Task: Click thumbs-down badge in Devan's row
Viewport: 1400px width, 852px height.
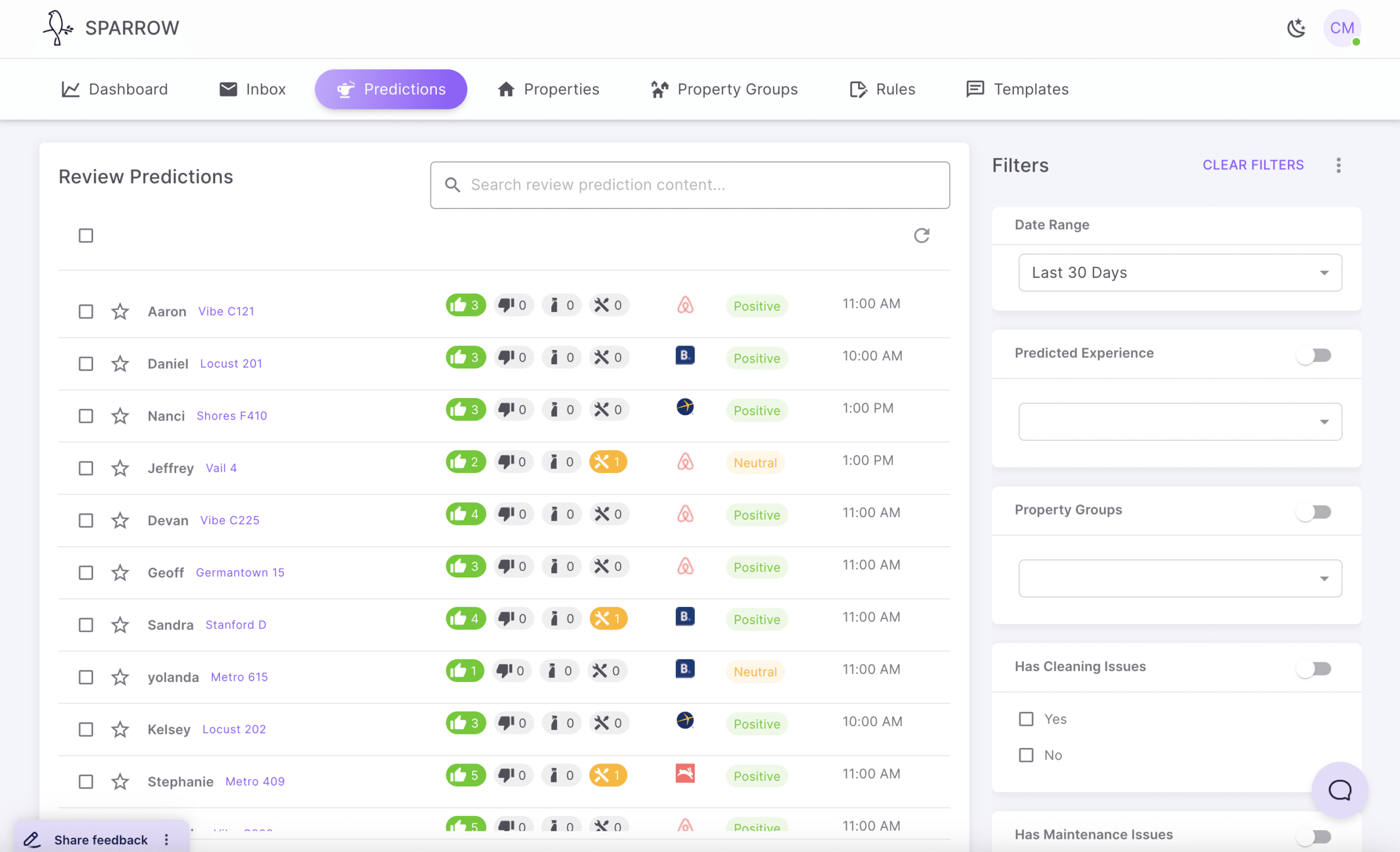Action: pos(513,514)
